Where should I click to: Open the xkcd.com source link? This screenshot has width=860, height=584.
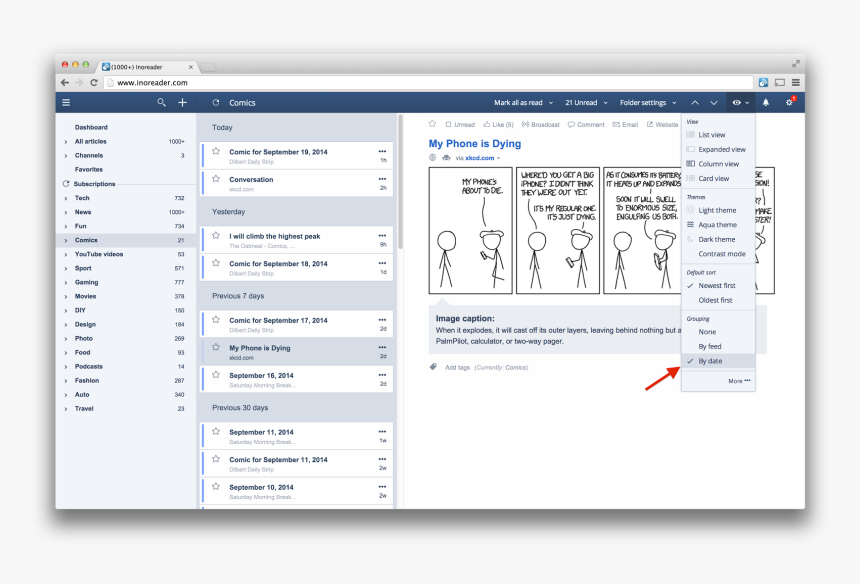point(480,158)
